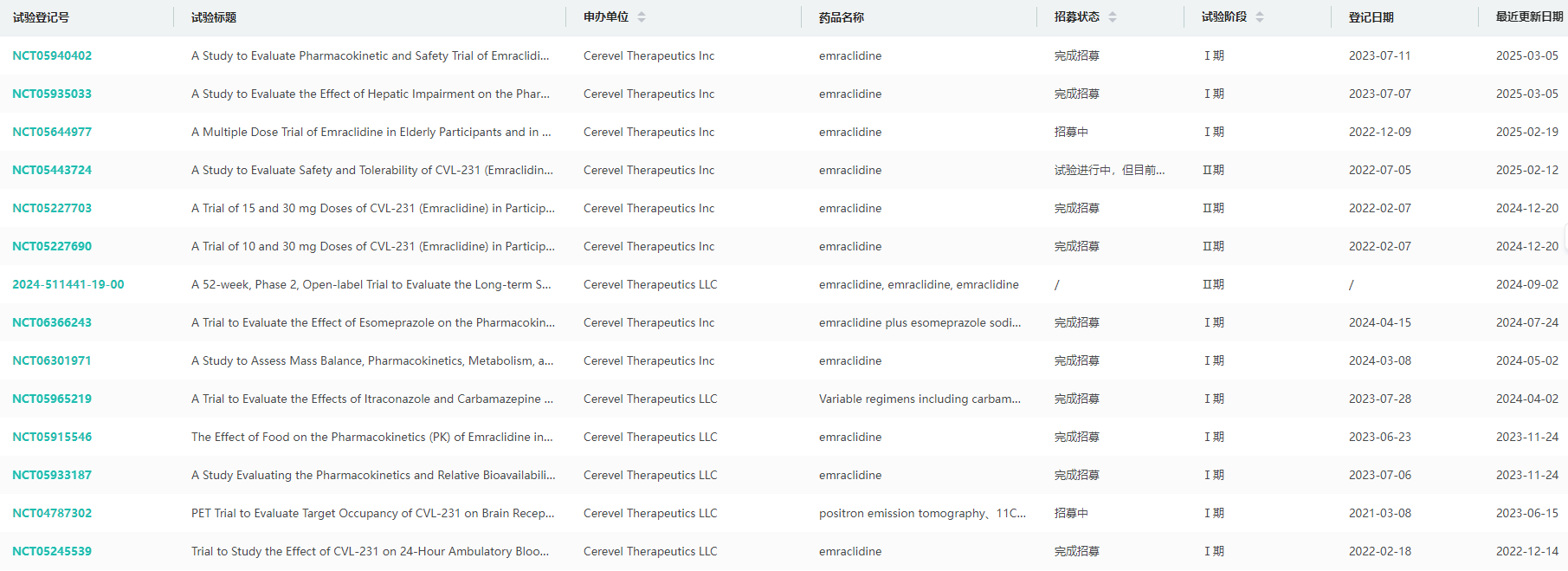Select title 'A Trial of 15 and 30 mg Doses'
This screenshot has height=571, width=1568.
(x=373, y=208)
